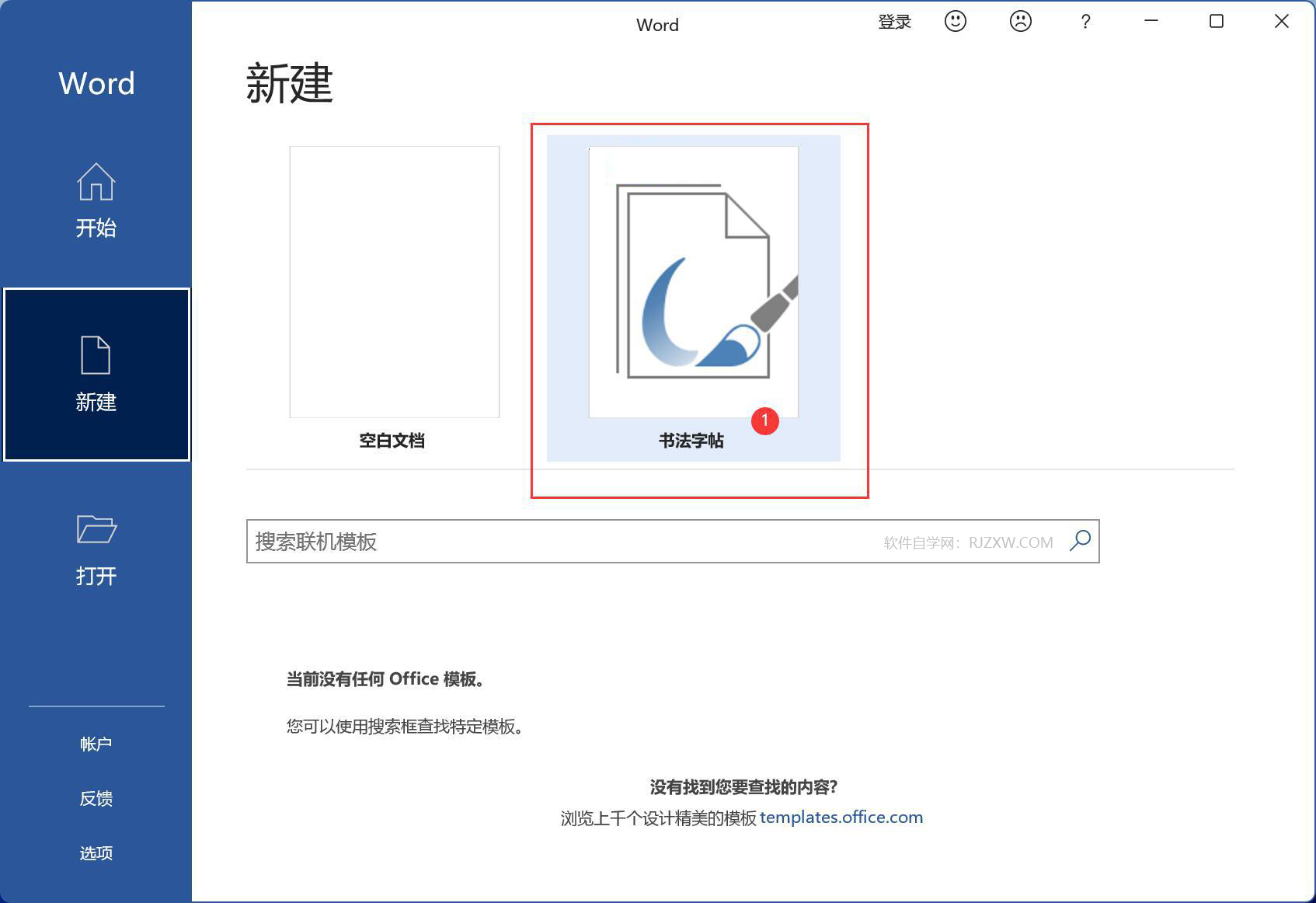
Task: Click the red notification badge on the template
Action: tap(764, 422)
